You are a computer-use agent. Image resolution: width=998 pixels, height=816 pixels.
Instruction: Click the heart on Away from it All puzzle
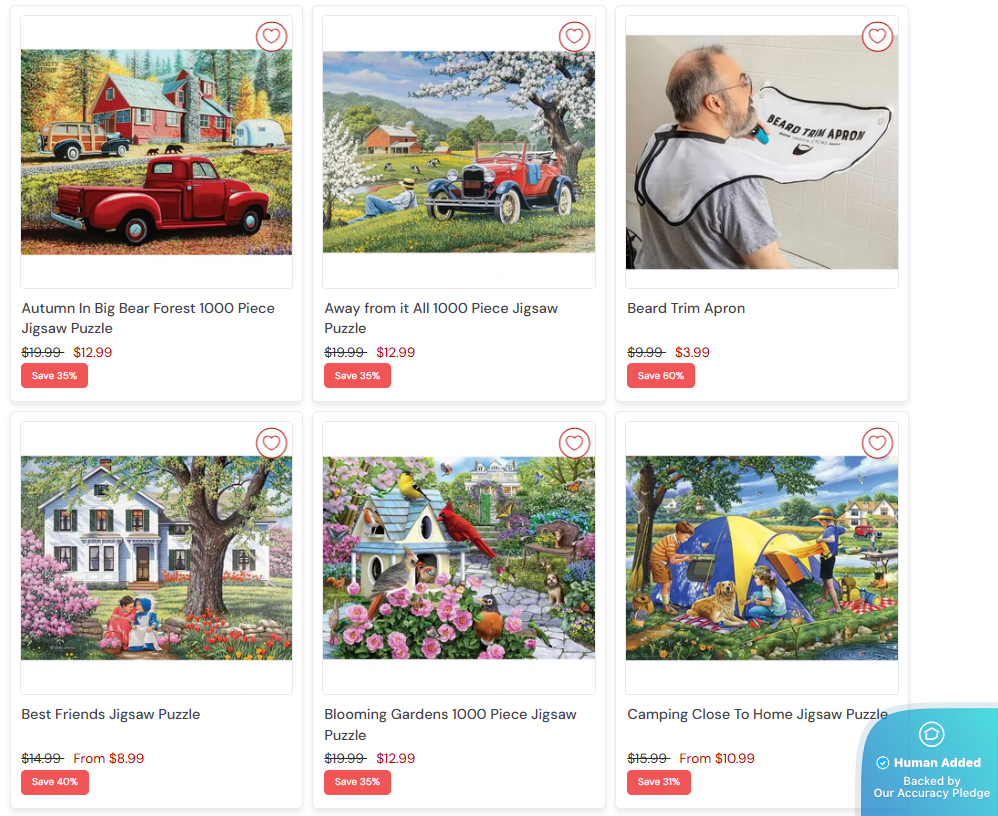[574, 36]
